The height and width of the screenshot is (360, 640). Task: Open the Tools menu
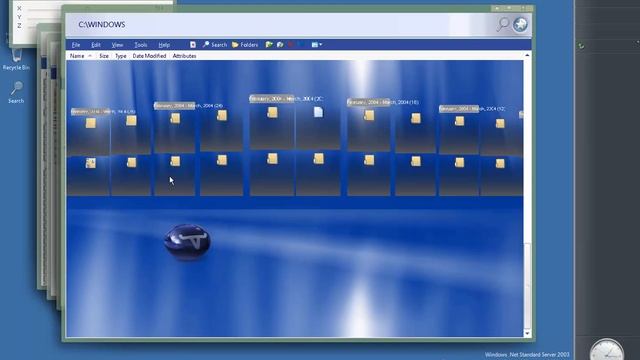point(140,45)
